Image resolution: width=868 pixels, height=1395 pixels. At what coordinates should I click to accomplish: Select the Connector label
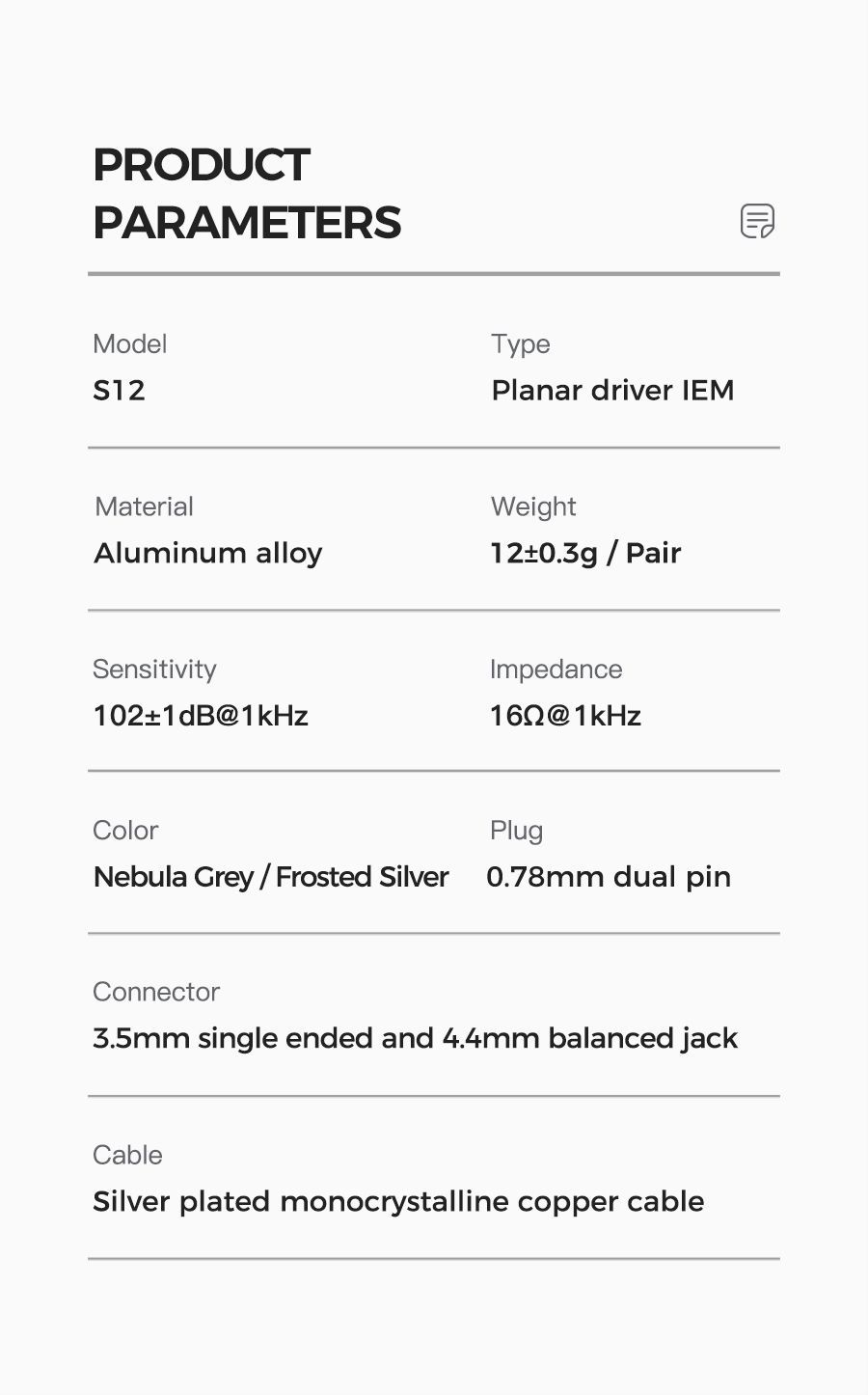[156, 992]
